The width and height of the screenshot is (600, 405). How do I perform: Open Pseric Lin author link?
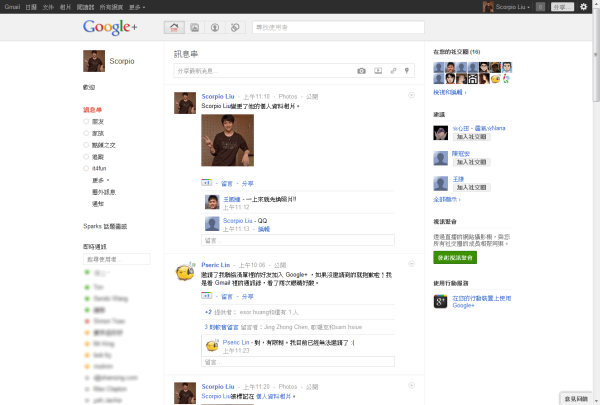click(216, 265)
